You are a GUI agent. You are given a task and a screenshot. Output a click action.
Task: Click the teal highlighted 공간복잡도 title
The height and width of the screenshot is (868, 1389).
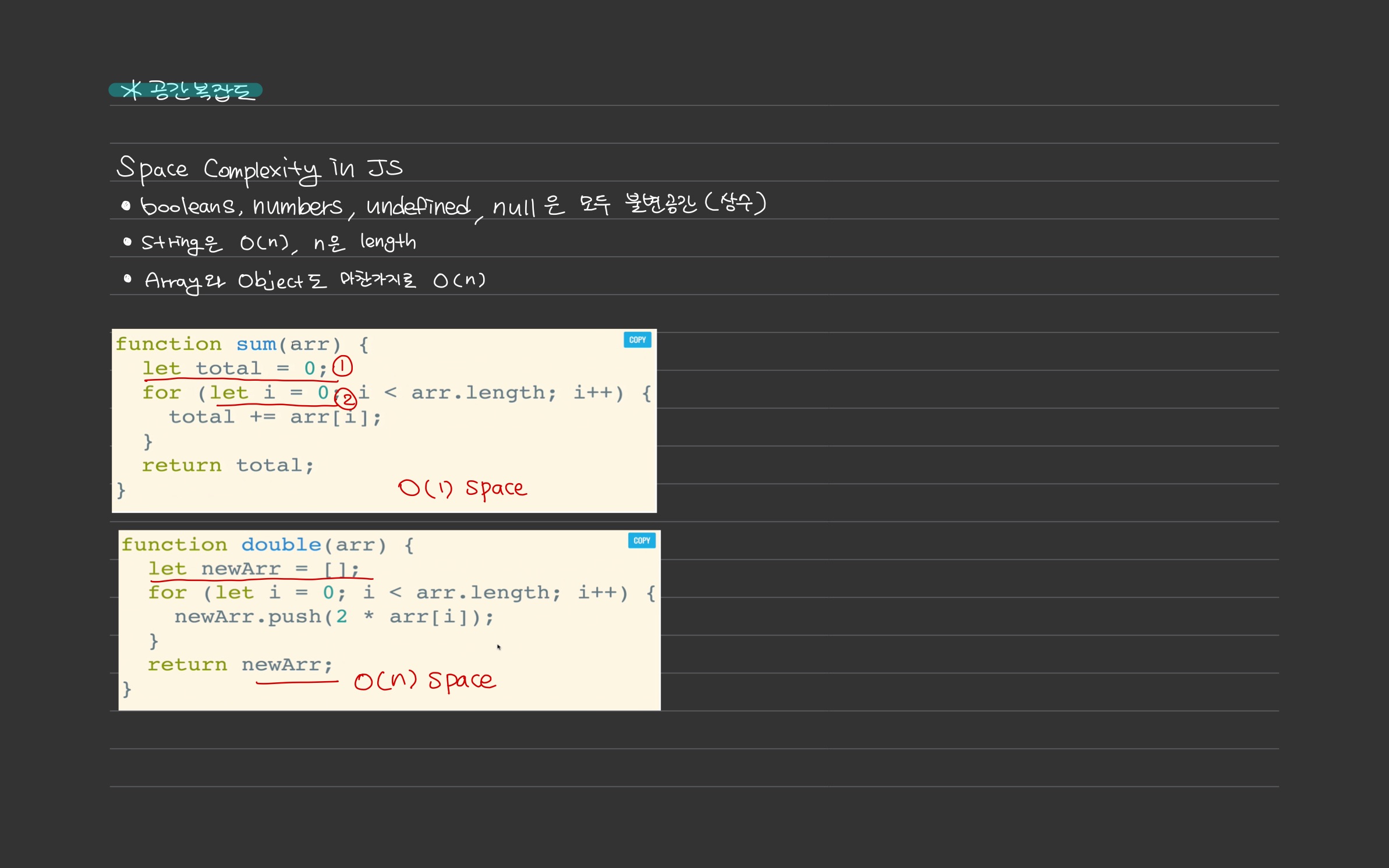(201, 91)
